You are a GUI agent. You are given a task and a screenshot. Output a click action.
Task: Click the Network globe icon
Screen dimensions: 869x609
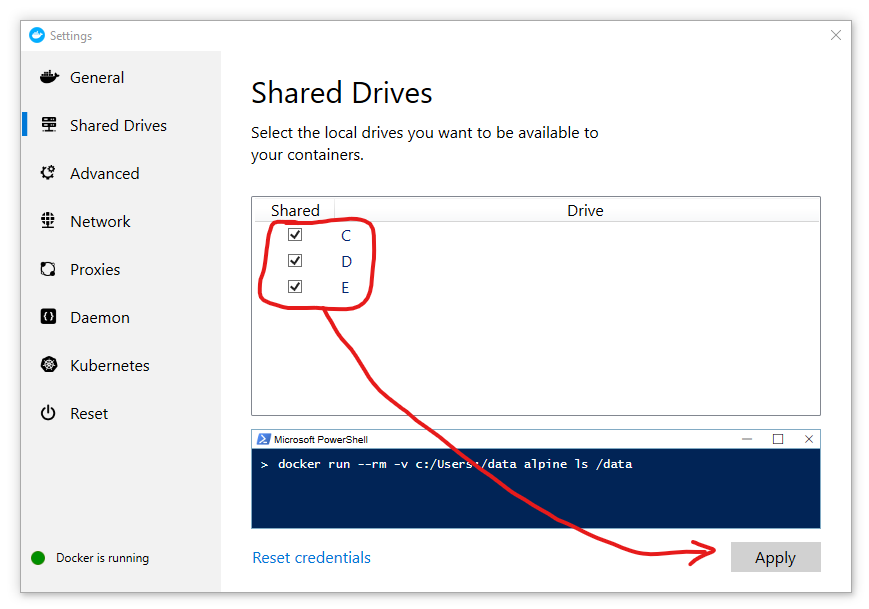(x=48, y=221)
